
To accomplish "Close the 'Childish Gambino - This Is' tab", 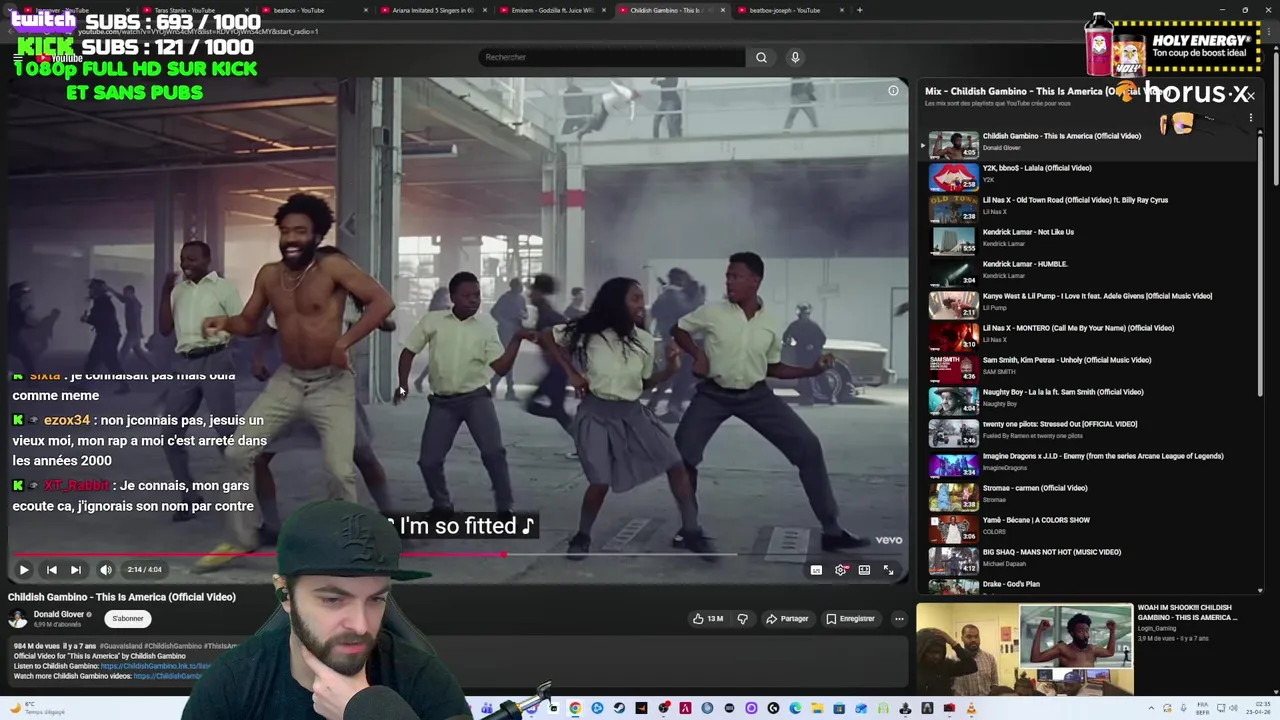I will pyautogui.click(x=722, y=10).
